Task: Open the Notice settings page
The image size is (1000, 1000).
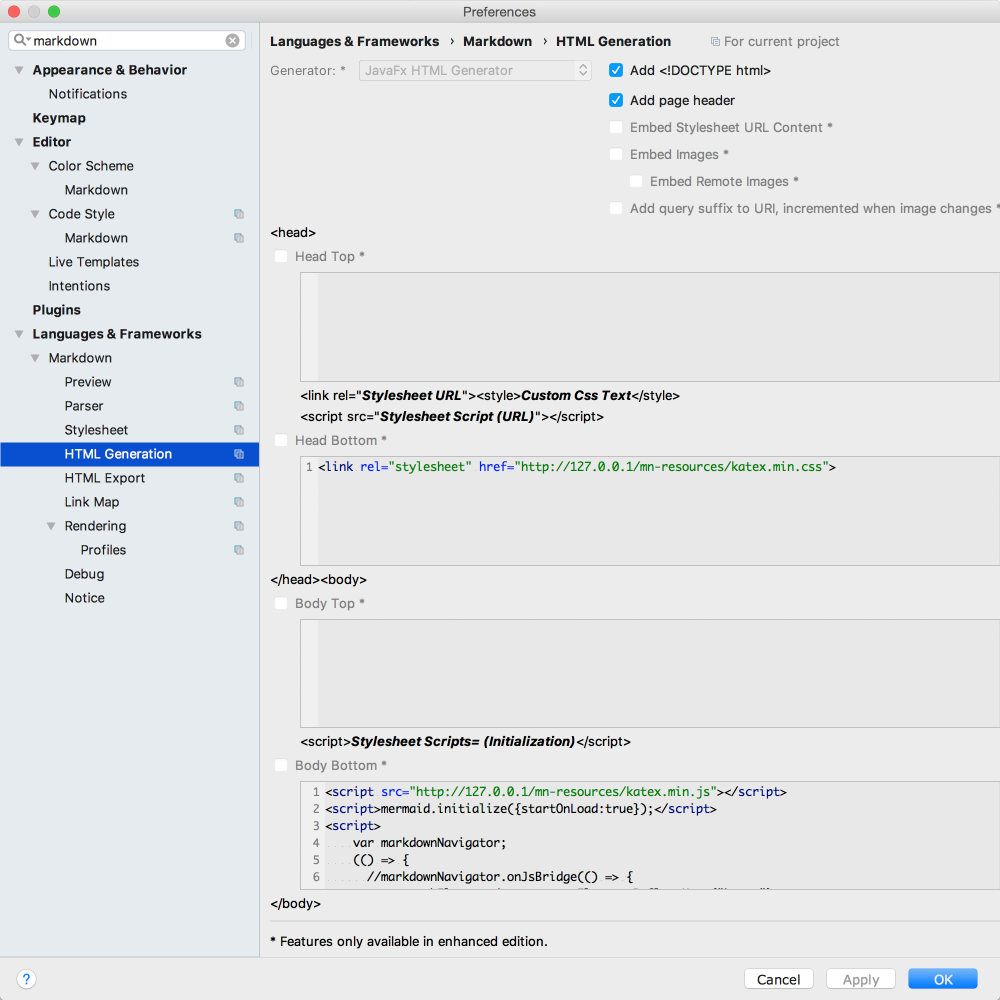Action: tap(84, 598)
